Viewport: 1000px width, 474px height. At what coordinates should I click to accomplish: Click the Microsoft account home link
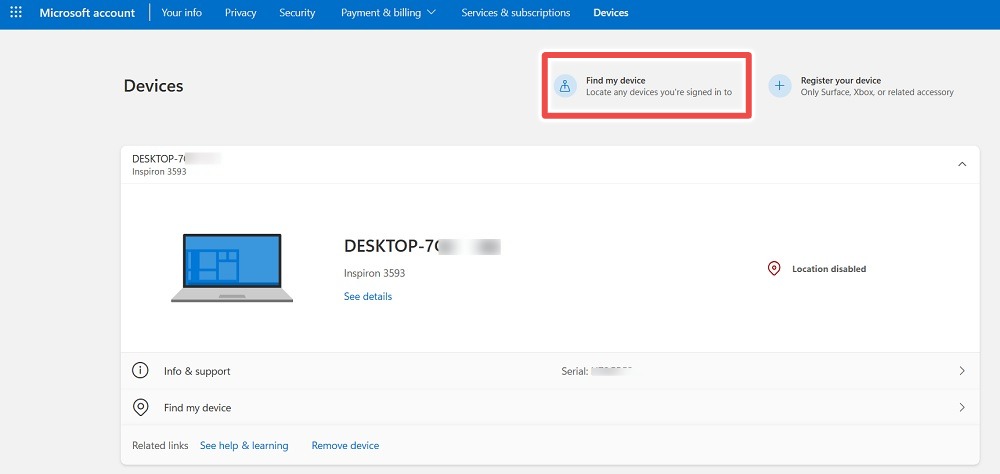[87, 13]
